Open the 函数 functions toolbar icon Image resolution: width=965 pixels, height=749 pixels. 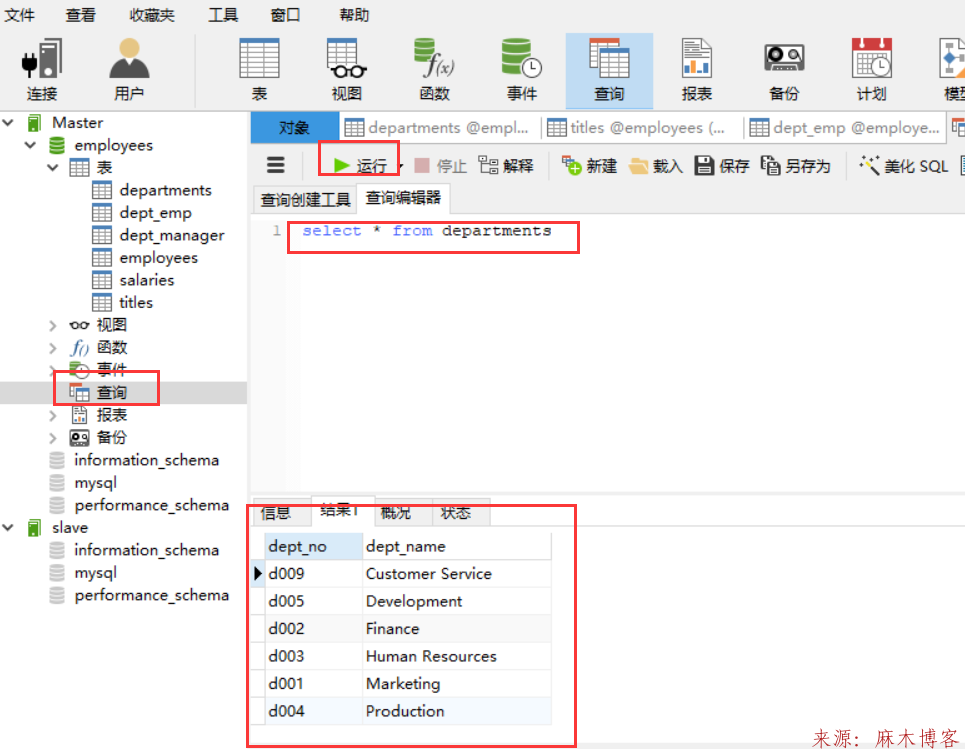click(x=434, y=70)
